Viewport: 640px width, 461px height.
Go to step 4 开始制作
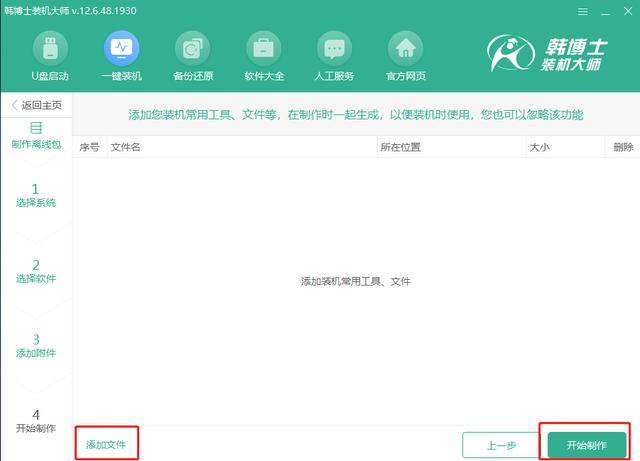(36, 421)
